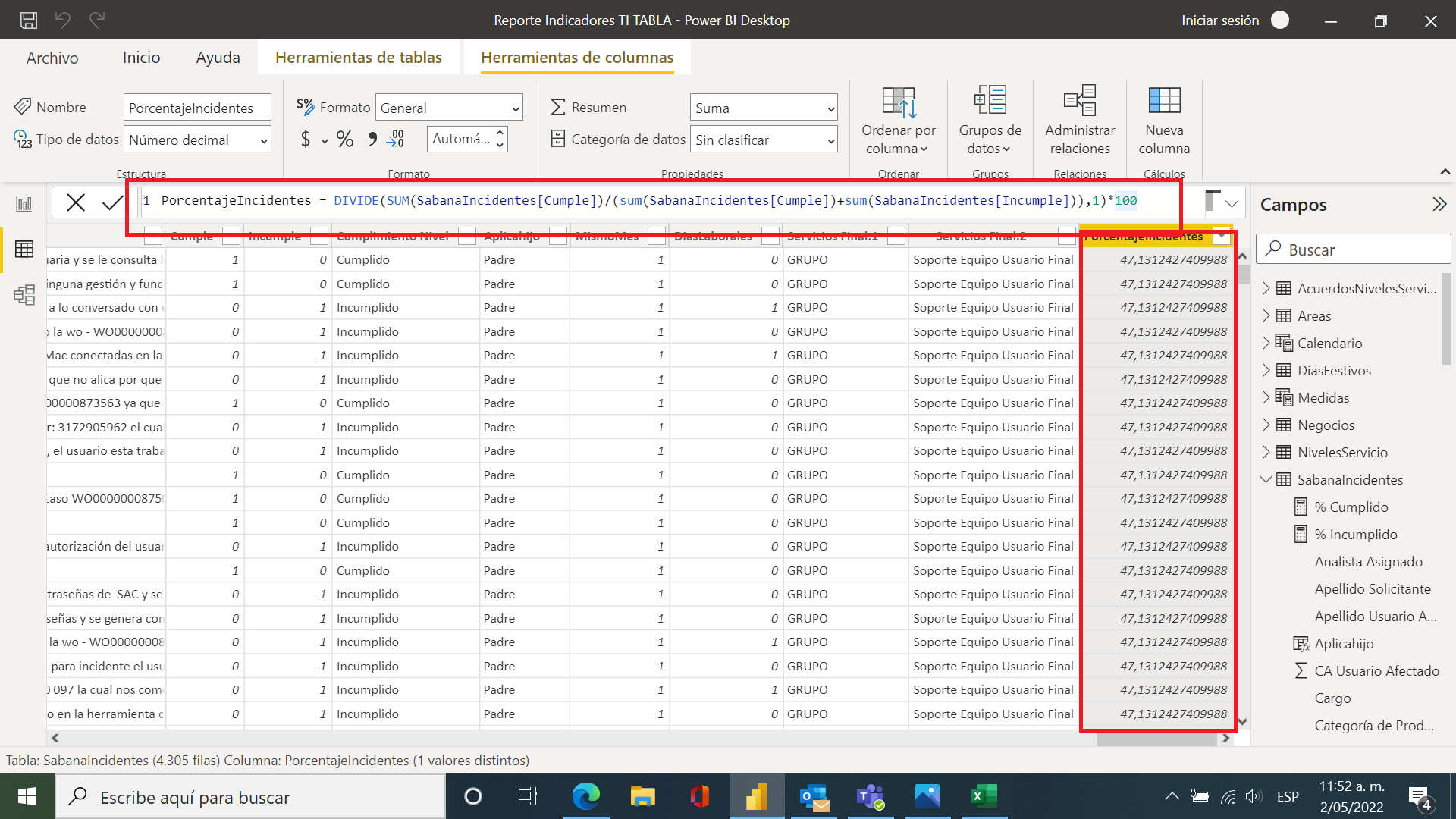Open the Report view icon in left sidebar

[24, 204]
